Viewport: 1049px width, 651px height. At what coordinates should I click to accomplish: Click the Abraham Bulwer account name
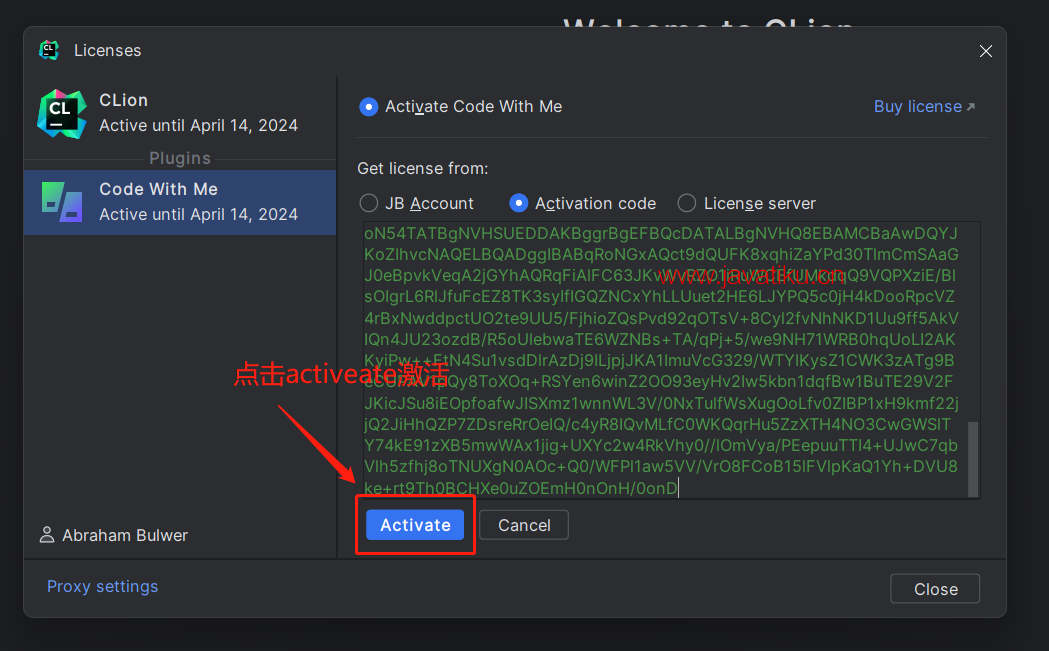point(125,535)
